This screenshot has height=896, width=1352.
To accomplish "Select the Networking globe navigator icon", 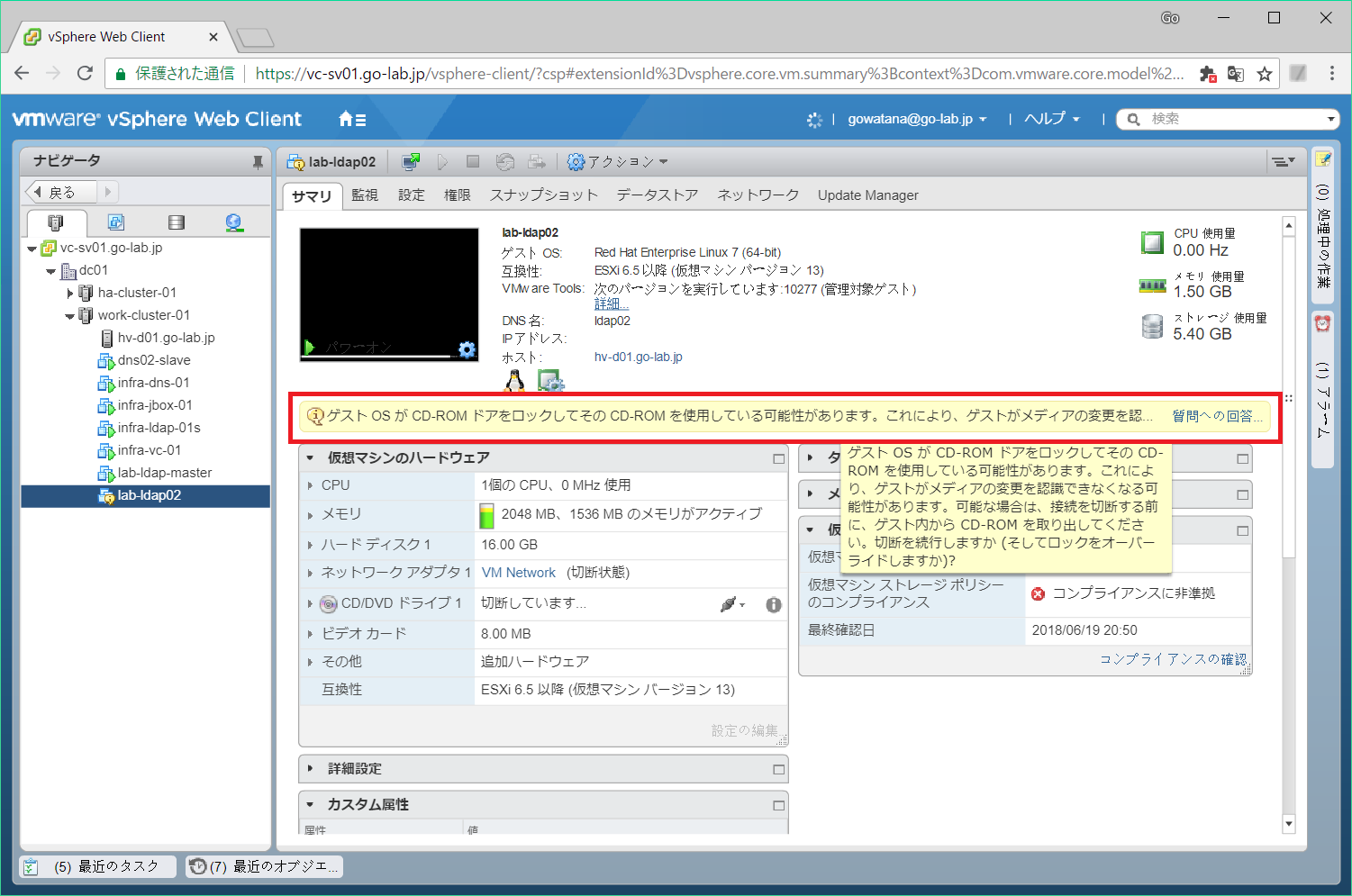I will point(235,222).
